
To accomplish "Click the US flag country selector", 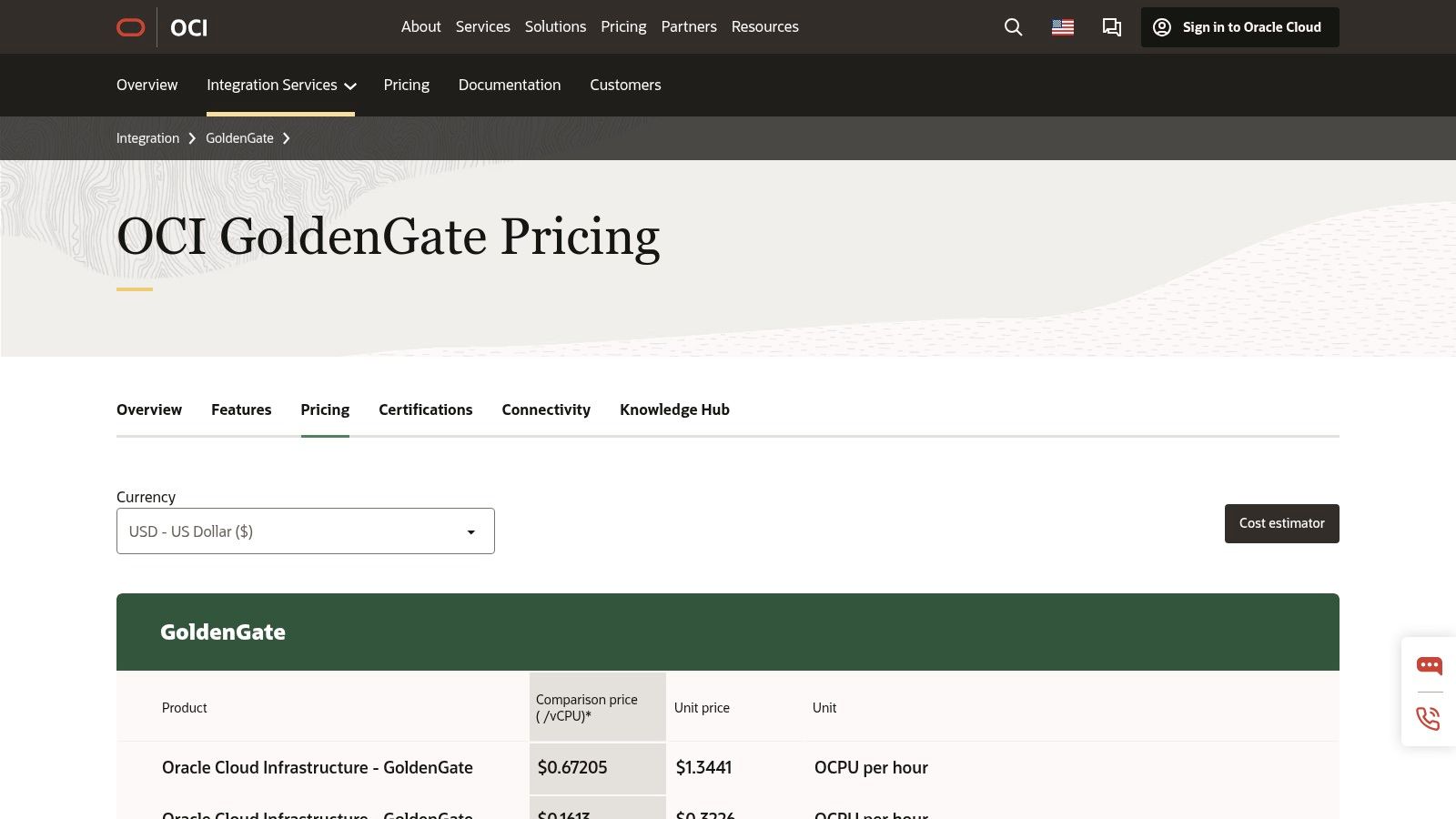I will pos(1063,27).
